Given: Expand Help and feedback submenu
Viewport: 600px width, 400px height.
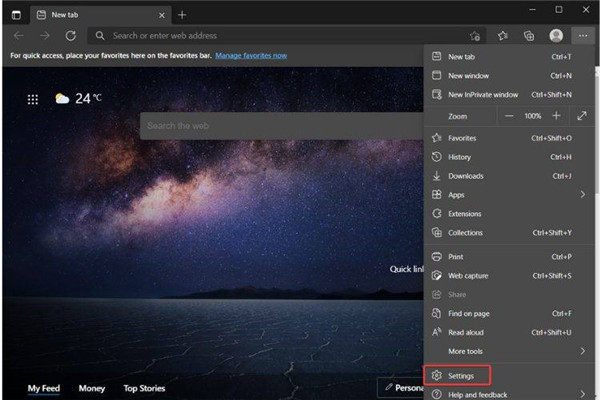Looking at the screenshot, I should (x=583, y=394).
